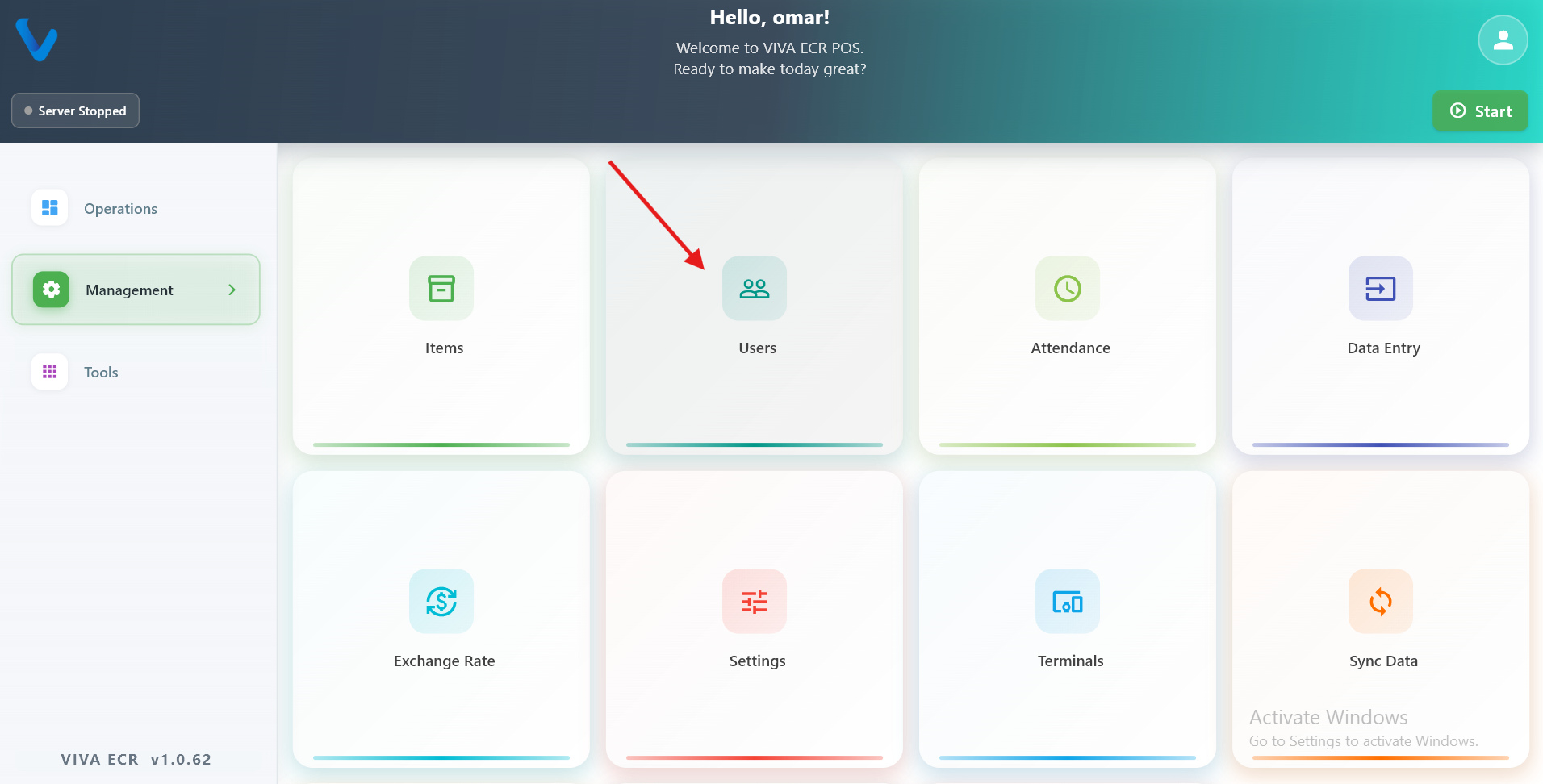This screenshot has height=784, width=1543.
Task: Open the Items archive box icon
Action: click(441, 289)
